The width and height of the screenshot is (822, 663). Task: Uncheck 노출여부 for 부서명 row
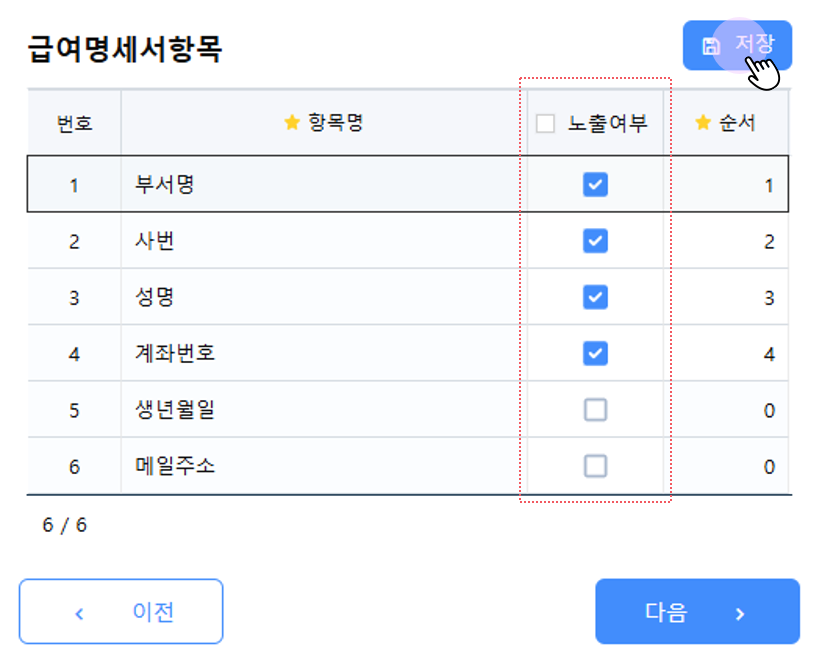click(x=595, y=185)
